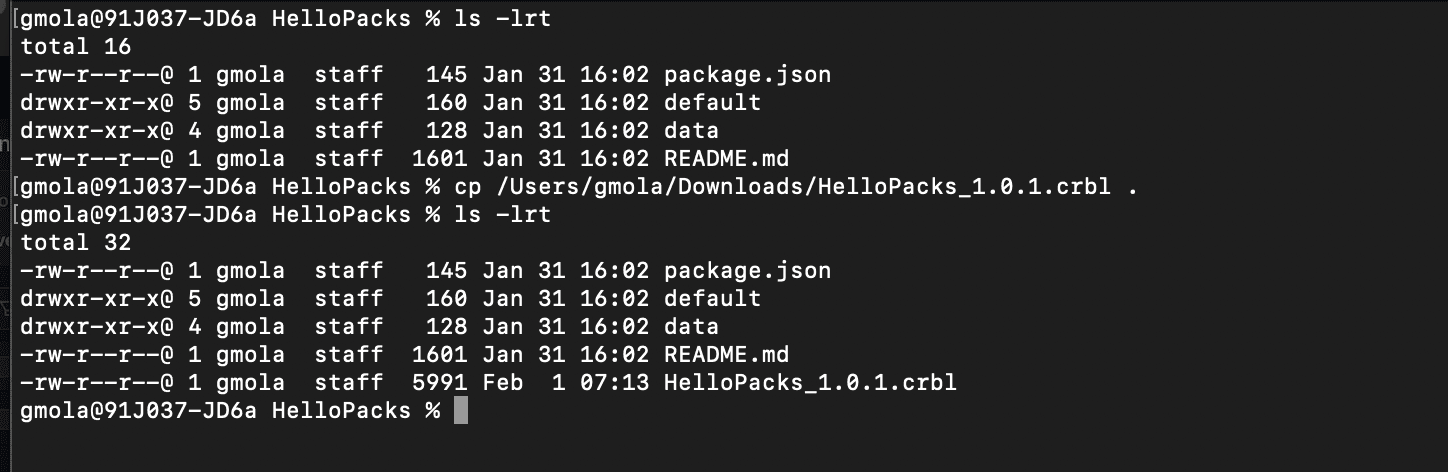The height and width of the screenshot is (472, 1448).
Task: Click README.md in the first listing
Action: (726, 159)
